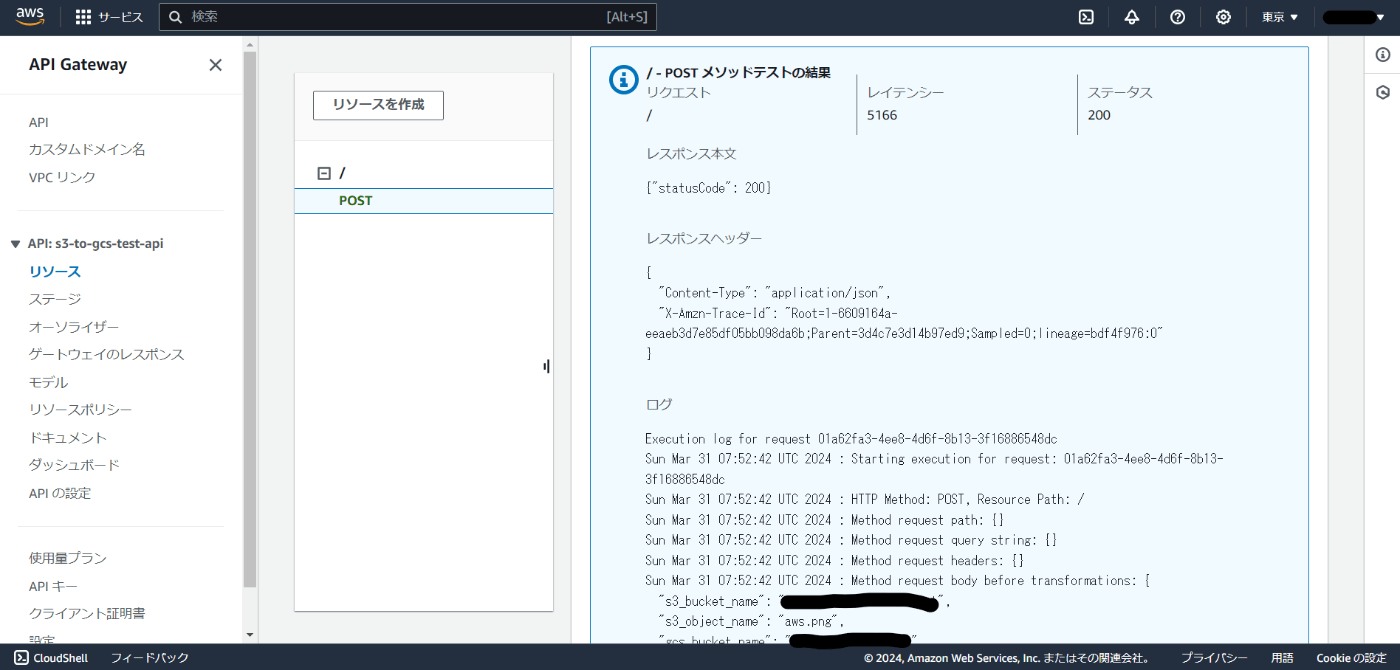Viewport: 1400px width, 670px height.
Task: Select リソース in sidebar navigation
Action: click(55, 272)
